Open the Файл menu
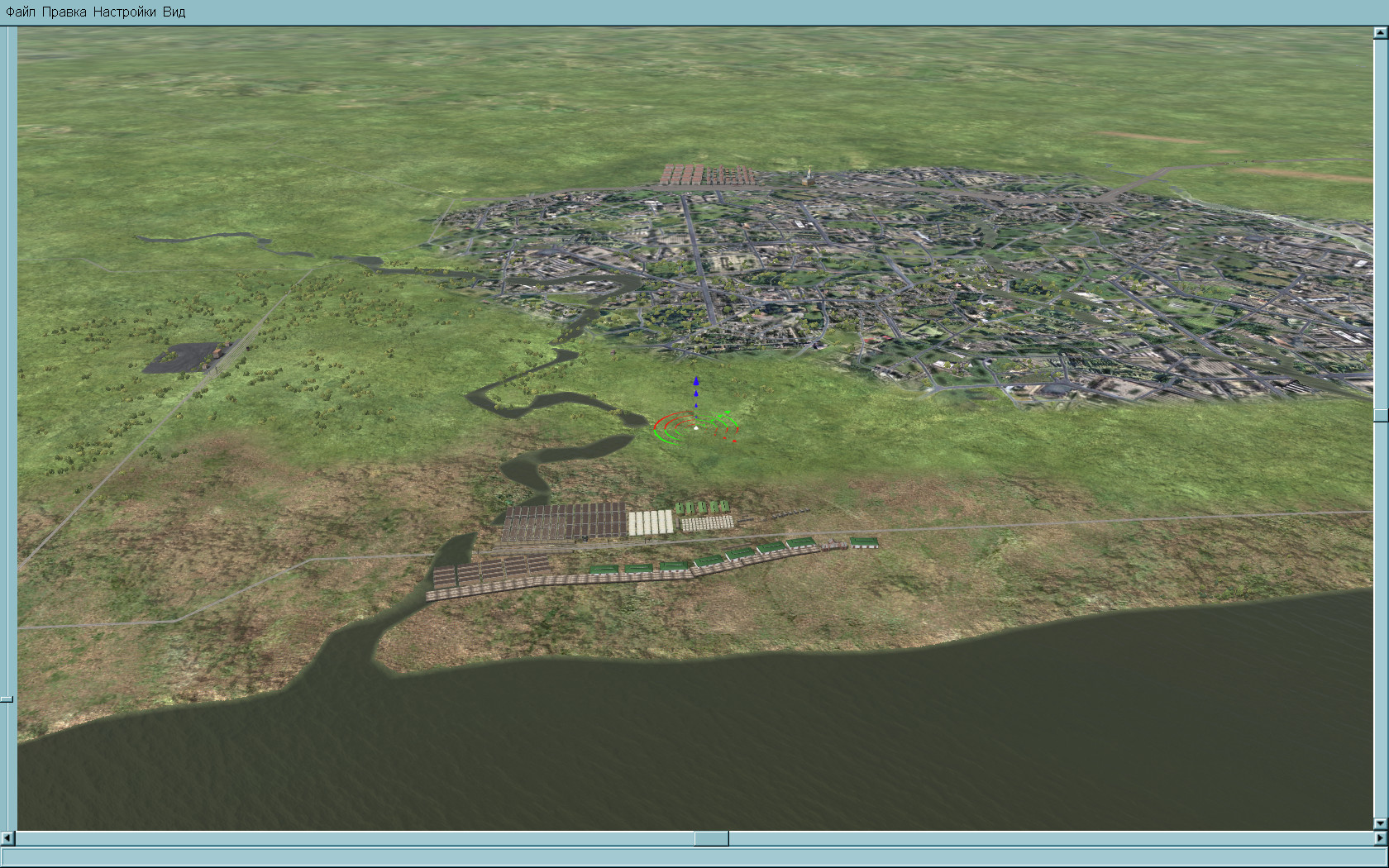Image resolution: width=1389 pixels, height=868 pixels. (x=21, y=12)
